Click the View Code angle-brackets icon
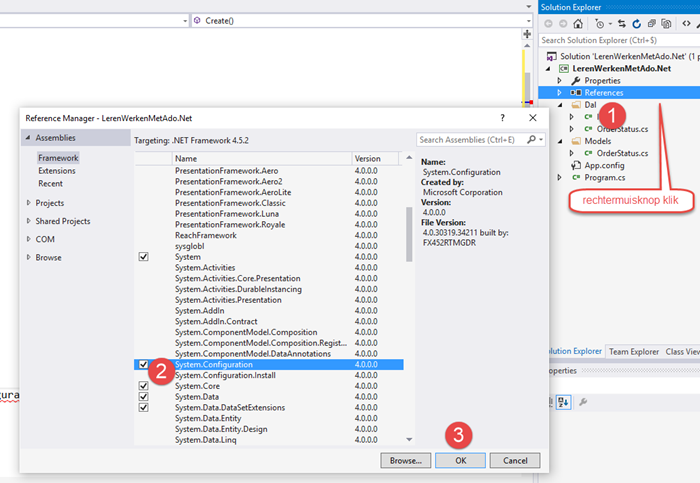This screenshot has height=483, width=700. tap(686, 24)
